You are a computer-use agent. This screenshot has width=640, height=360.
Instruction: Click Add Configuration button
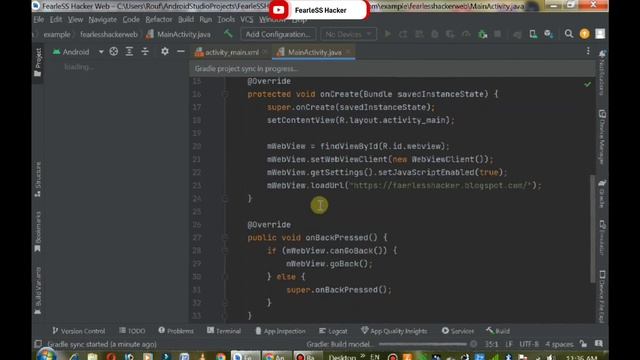[x=278, y=34]
